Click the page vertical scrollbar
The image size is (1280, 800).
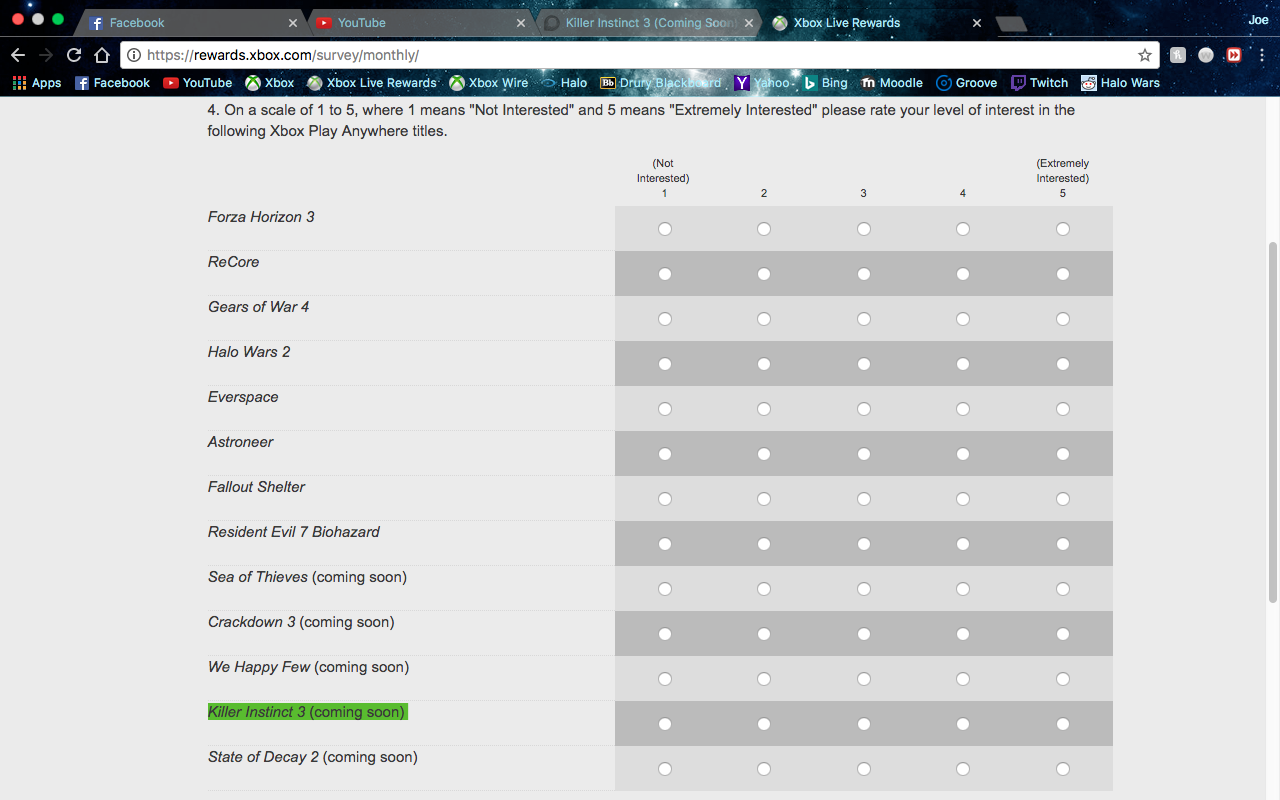1273,421
